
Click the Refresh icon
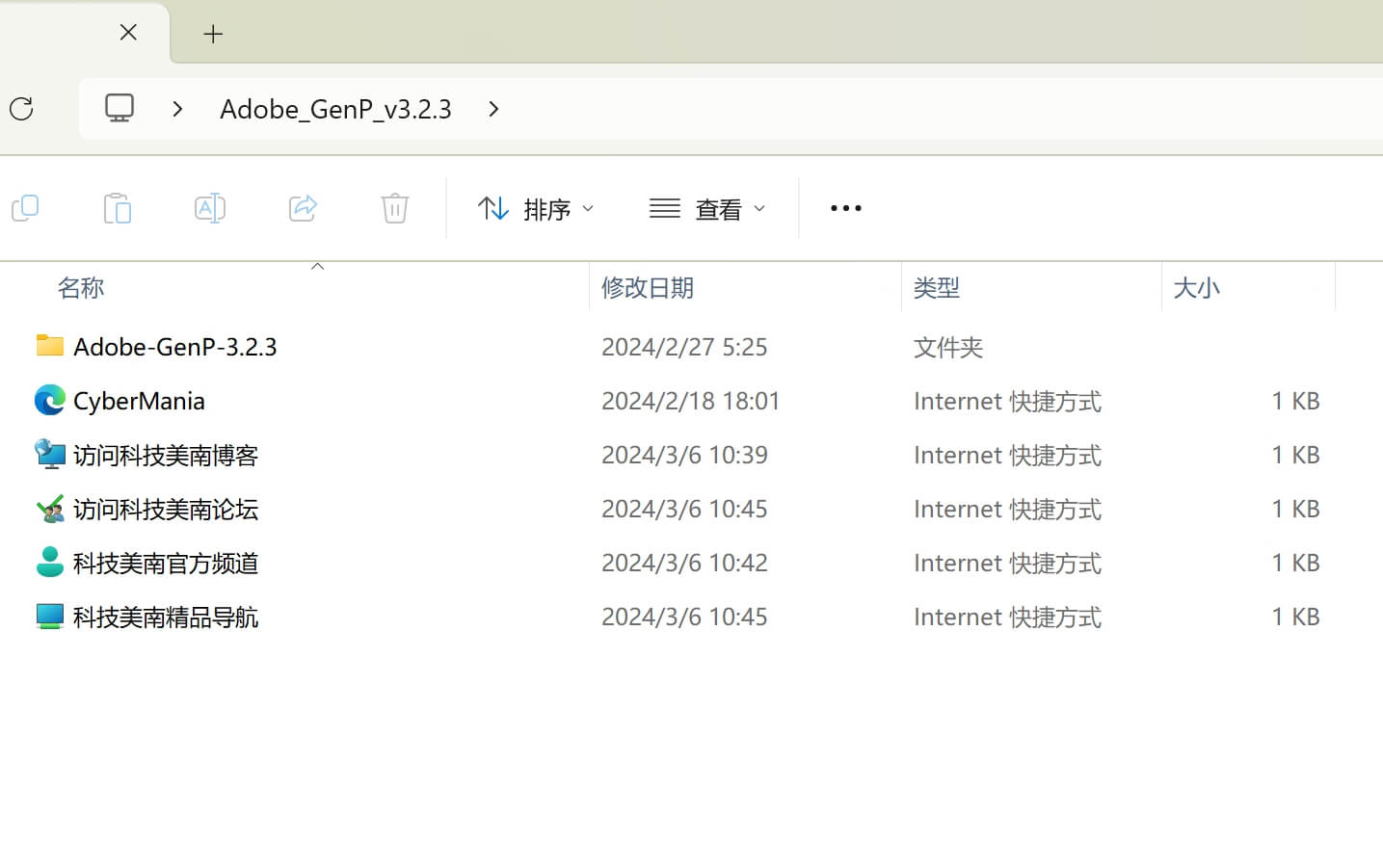point(21,109)
